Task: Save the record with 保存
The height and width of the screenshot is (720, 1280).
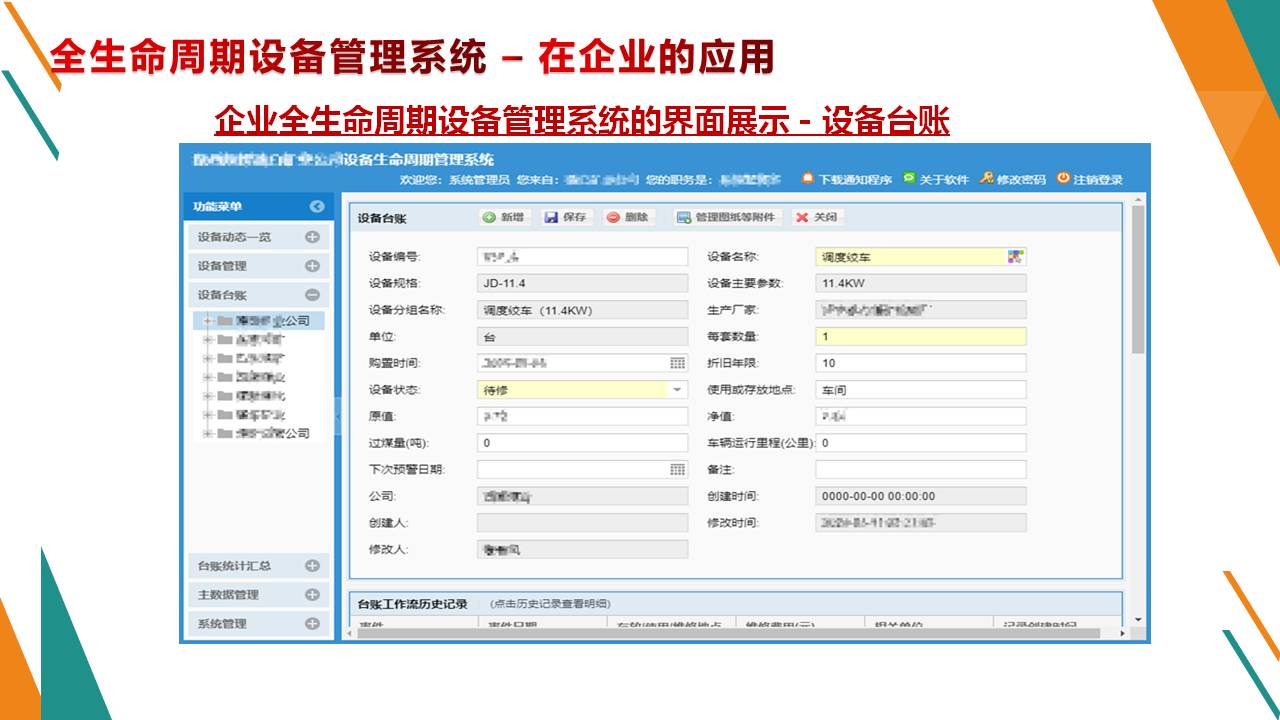Action: pyautogui.click(x=566, y=217)
